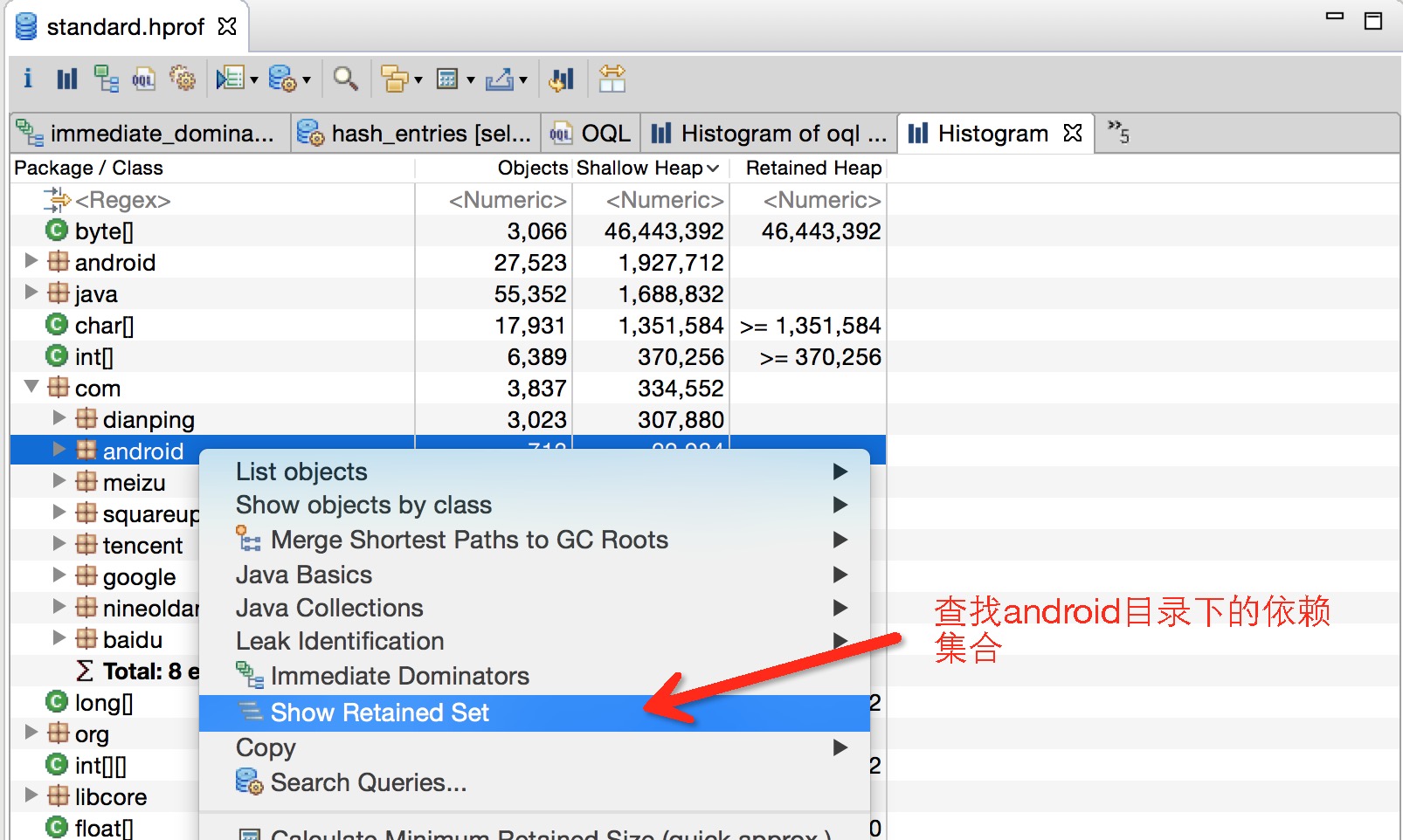Click the expert system settings gear icon
This screenshot has width=1403, height=840.
point(183,79)
